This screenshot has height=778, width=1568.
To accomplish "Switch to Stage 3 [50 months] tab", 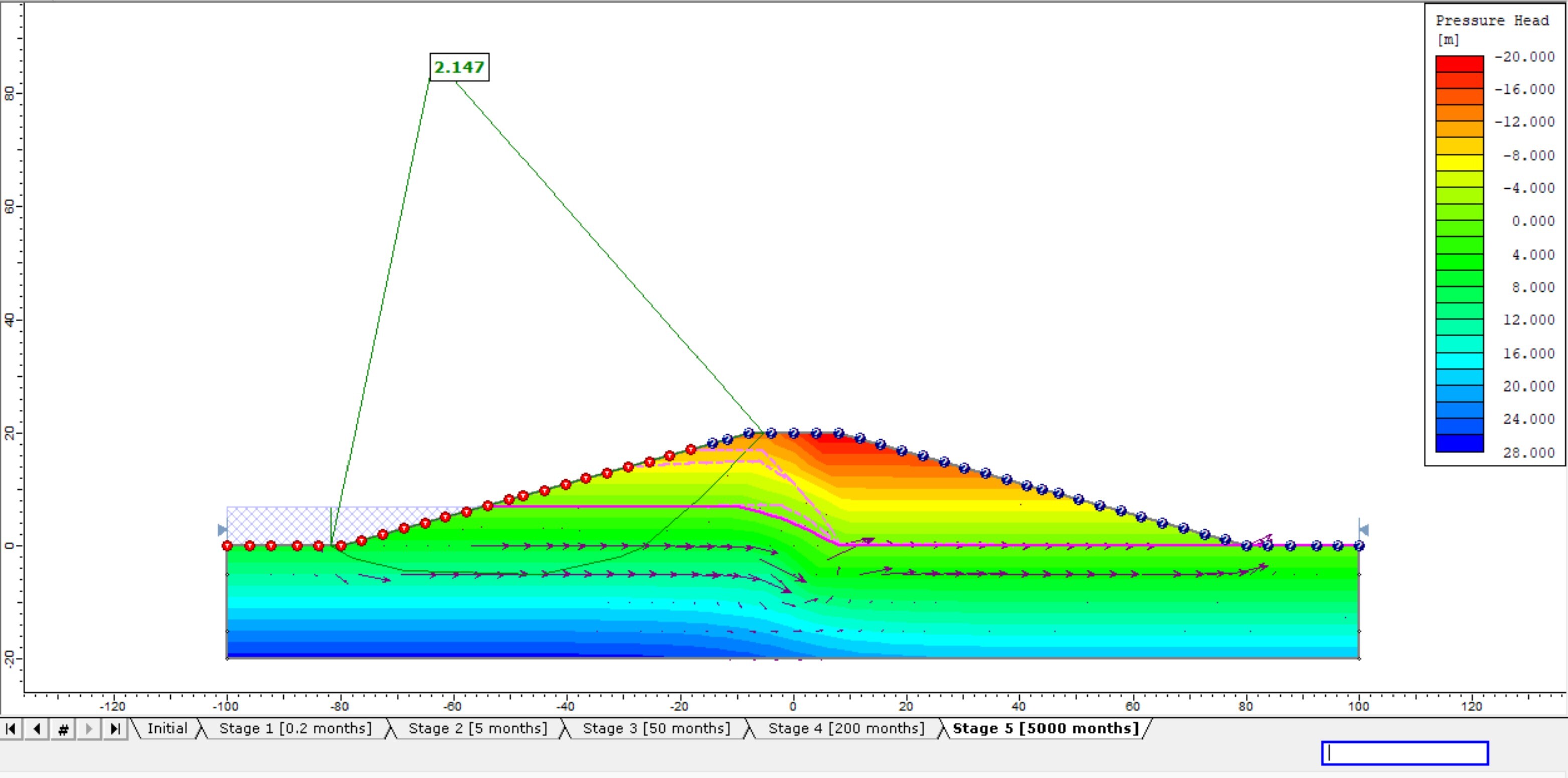I will (x=656, y=728).
